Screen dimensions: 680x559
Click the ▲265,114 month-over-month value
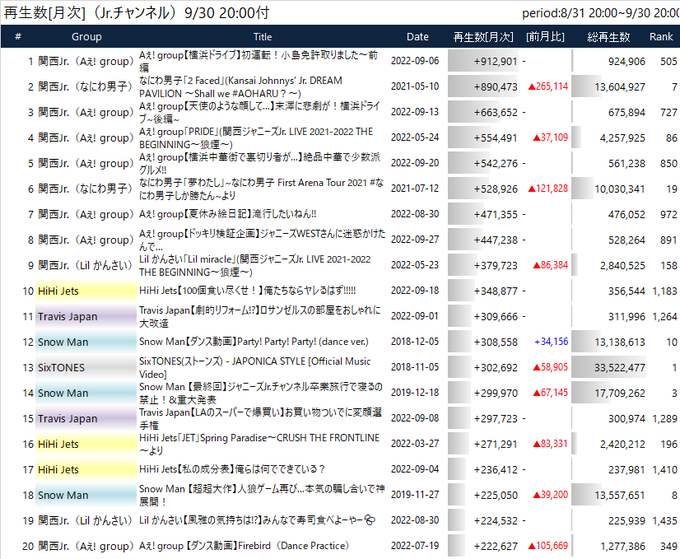tap(548, 86)
